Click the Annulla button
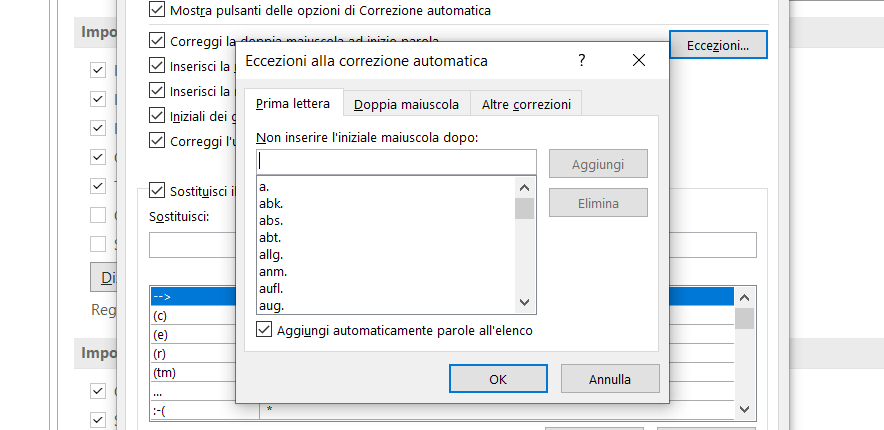The height and width of the screenshot is (430, 884). pyautogui.click(x=609, y=379)
